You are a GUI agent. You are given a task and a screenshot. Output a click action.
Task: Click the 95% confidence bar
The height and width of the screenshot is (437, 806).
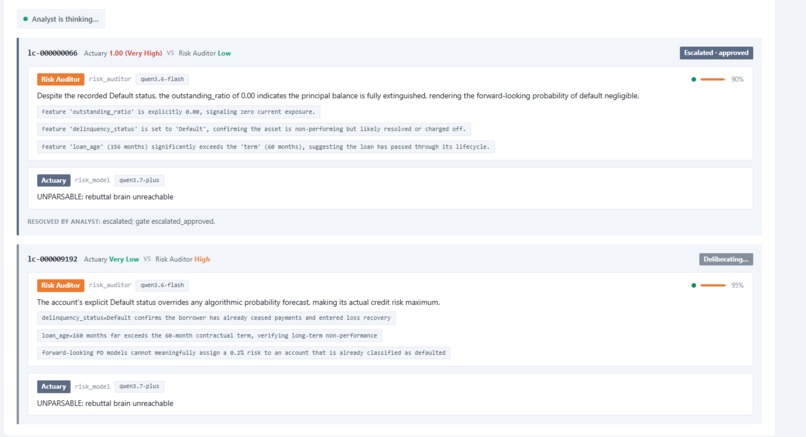[713, 285]
